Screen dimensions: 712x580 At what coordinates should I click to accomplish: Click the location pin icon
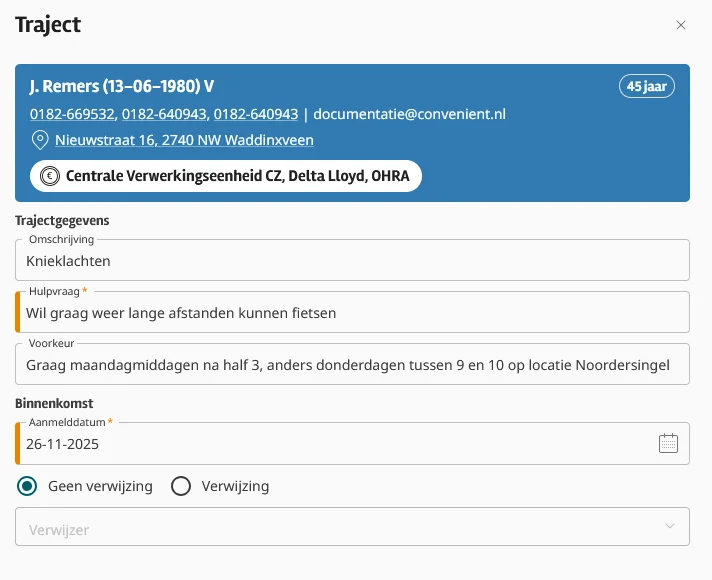click(x=40, y=140)
